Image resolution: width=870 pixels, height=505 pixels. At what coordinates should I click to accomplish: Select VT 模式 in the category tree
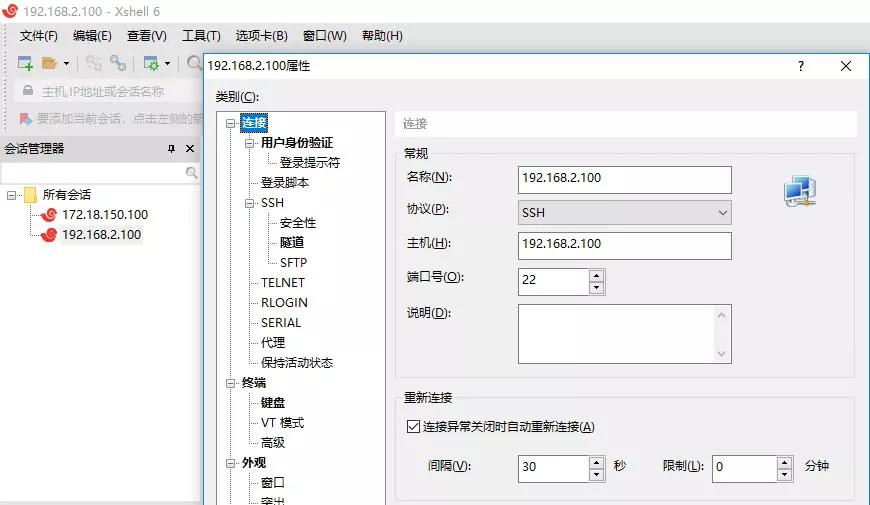coord(282,423)
